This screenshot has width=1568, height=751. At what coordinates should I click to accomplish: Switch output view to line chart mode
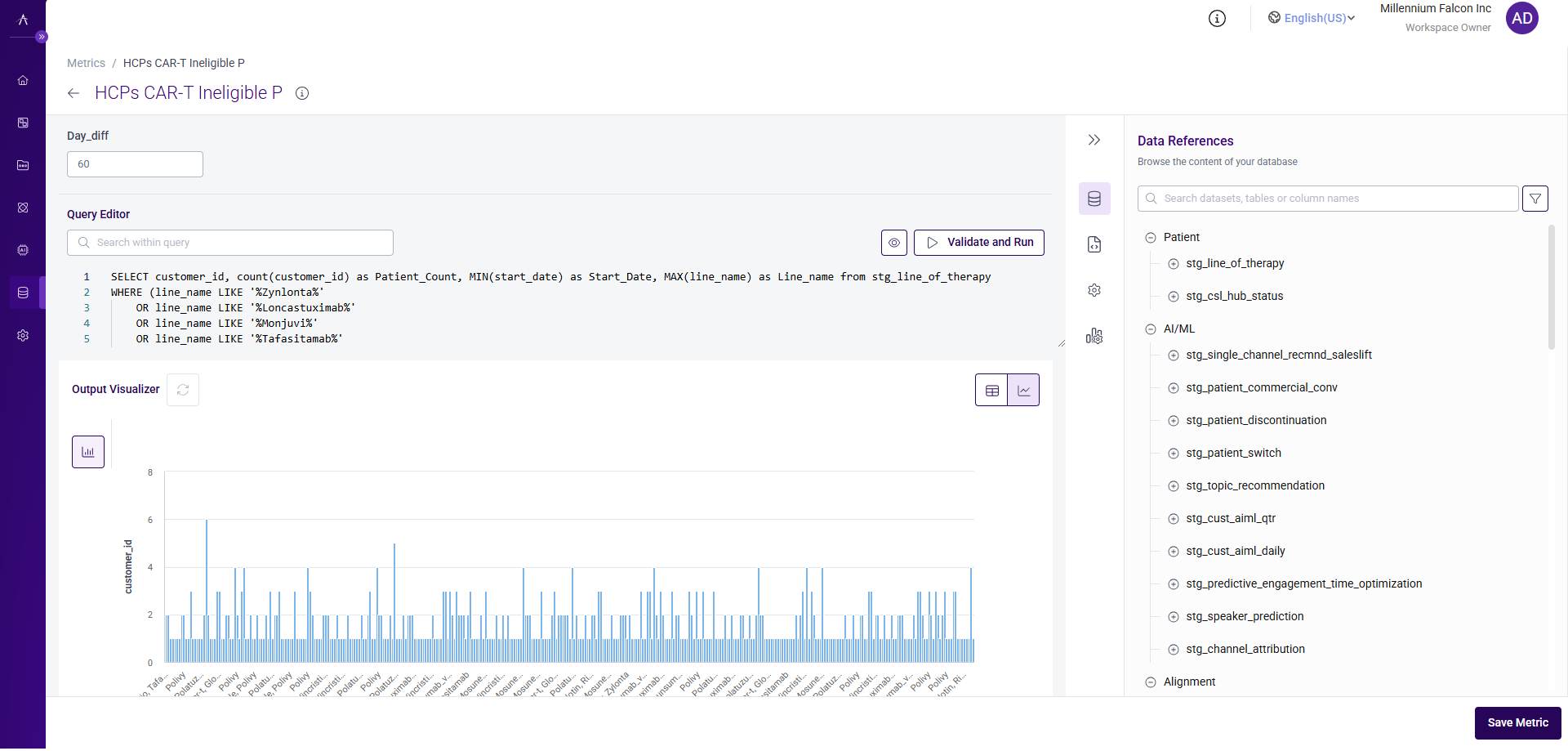tap(1024, 390)
